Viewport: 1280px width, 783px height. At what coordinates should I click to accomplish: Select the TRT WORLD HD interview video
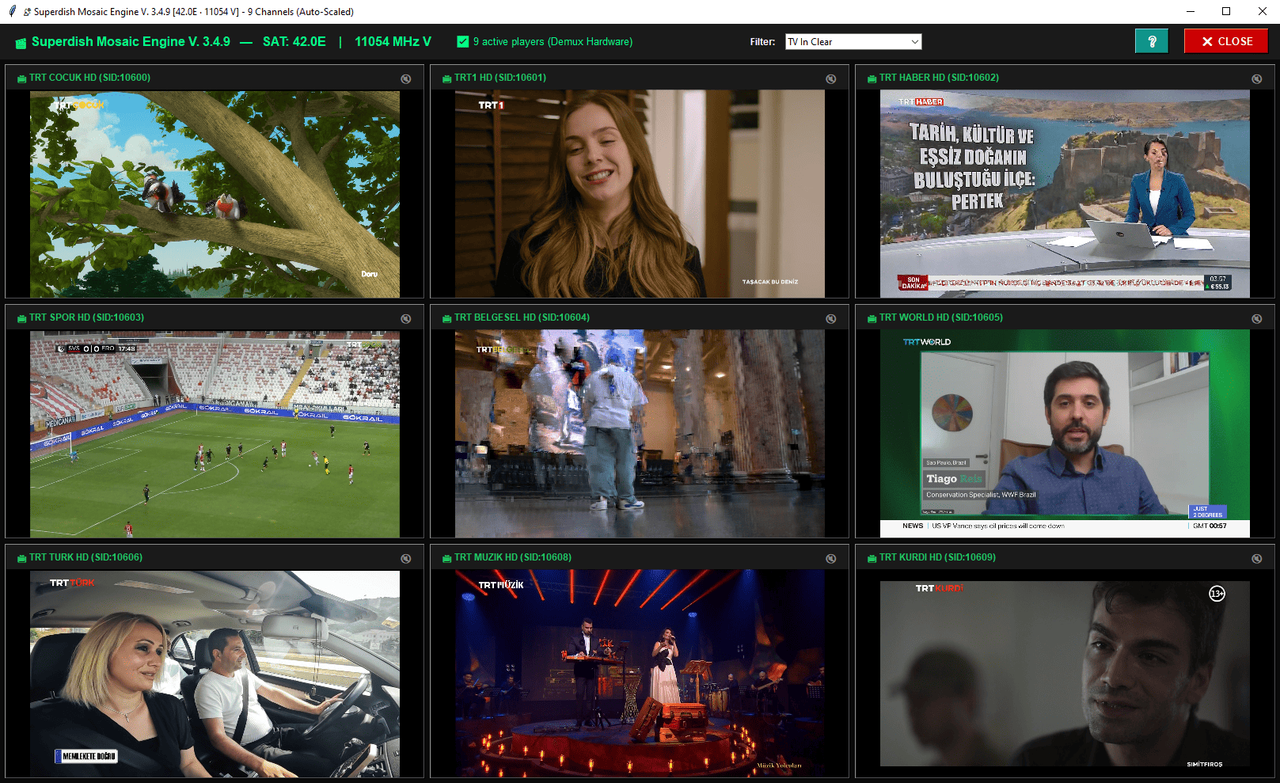(1065, 434)
